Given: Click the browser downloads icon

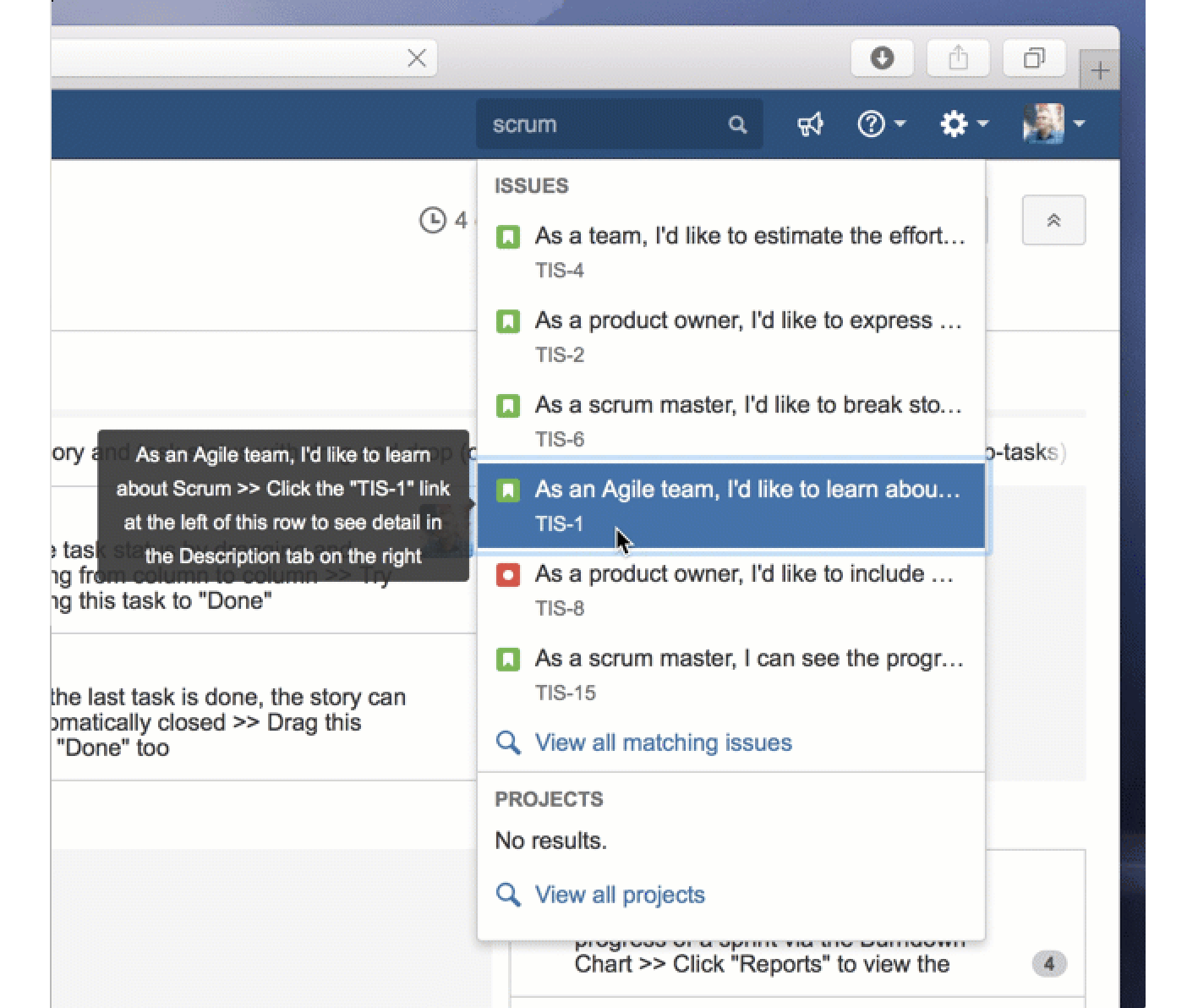Looking at the screenshot, I should pyautogui.click(x=882, y=58).
